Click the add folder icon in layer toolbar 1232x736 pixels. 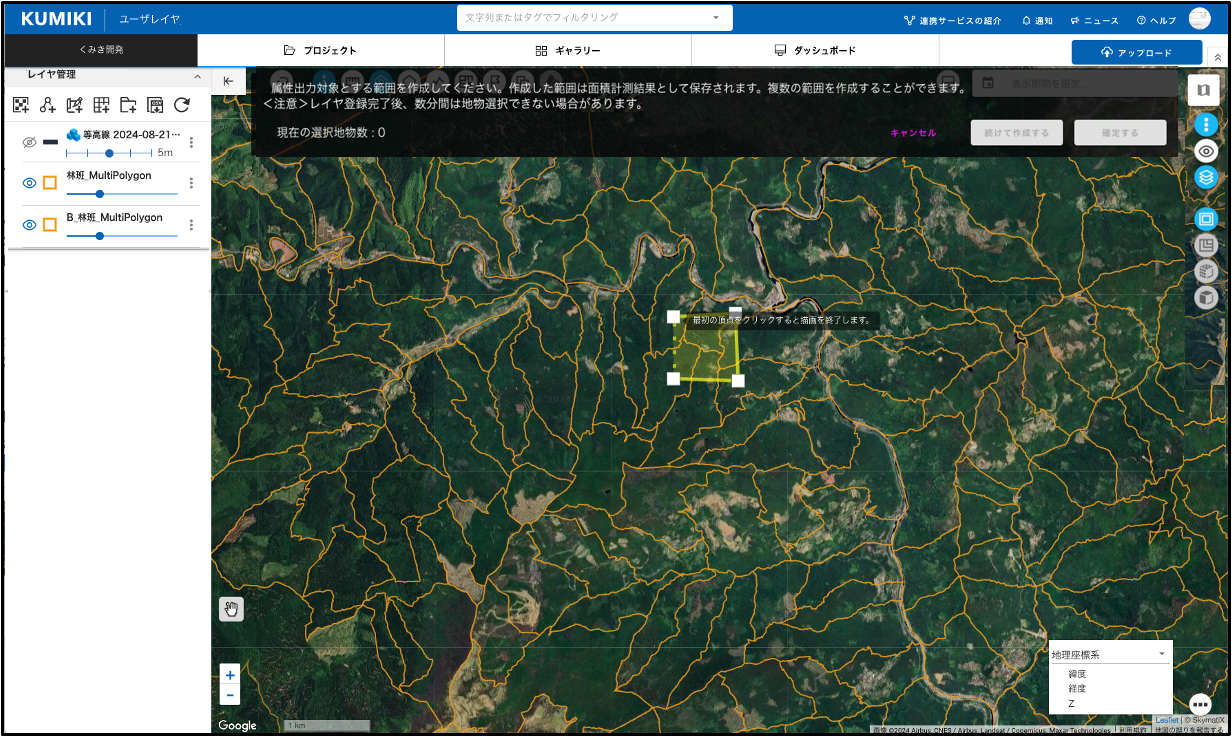tap(128, 105)
